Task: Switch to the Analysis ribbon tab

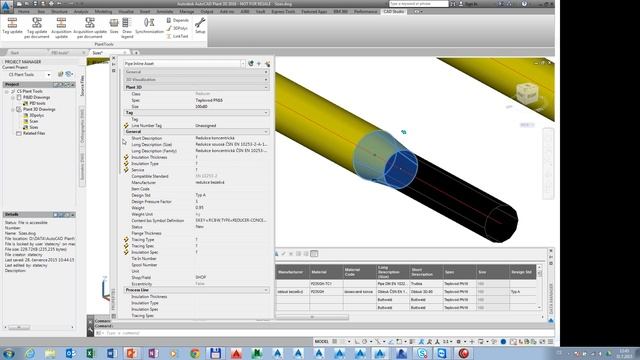Action: pos(81,11)
